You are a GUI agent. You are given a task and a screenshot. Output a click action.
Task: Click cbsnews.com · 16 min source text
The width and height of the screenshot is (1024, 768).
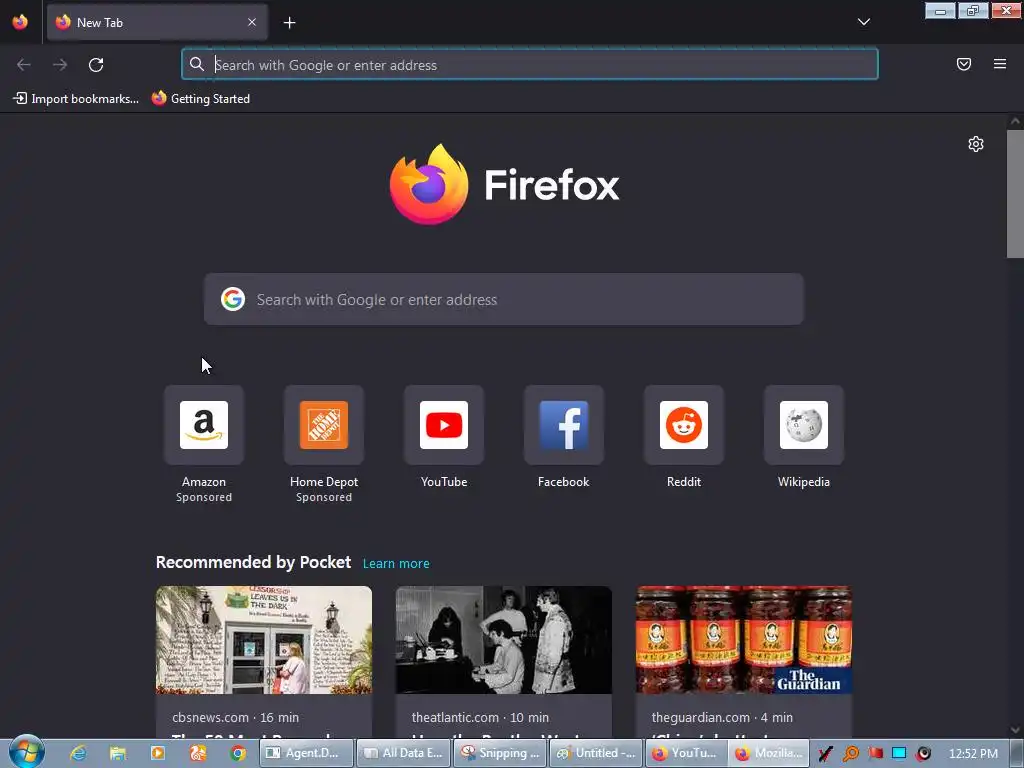[x=236, y=717]
